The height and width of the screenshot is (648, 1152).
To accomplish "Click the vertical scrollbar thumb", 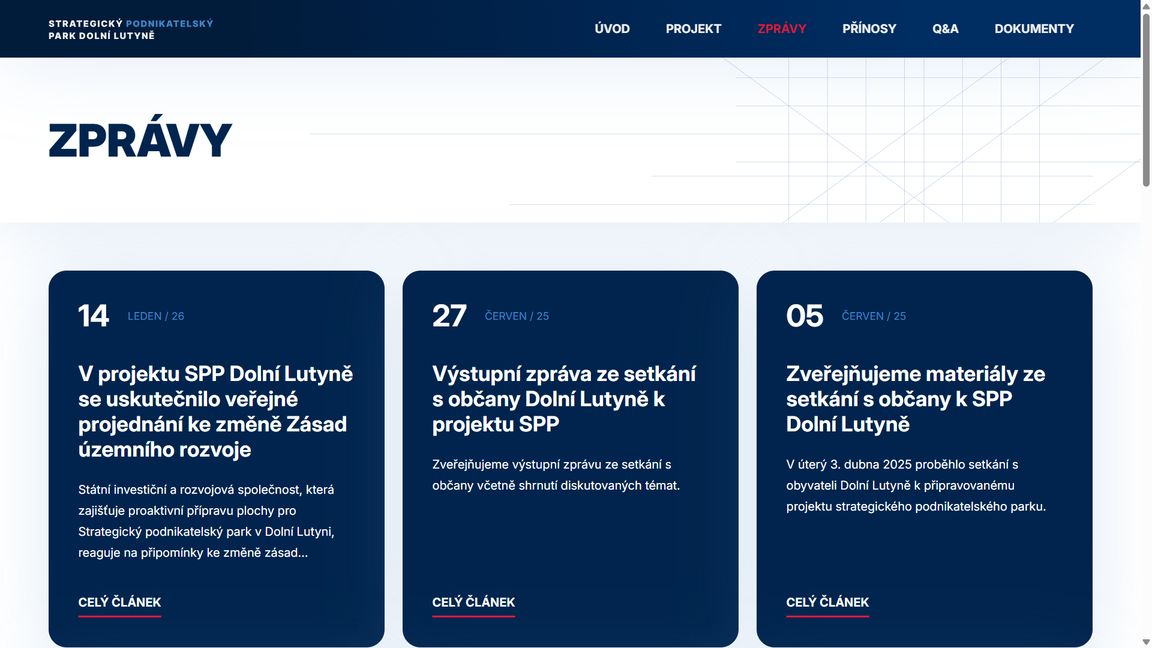I will point(1146,100).
